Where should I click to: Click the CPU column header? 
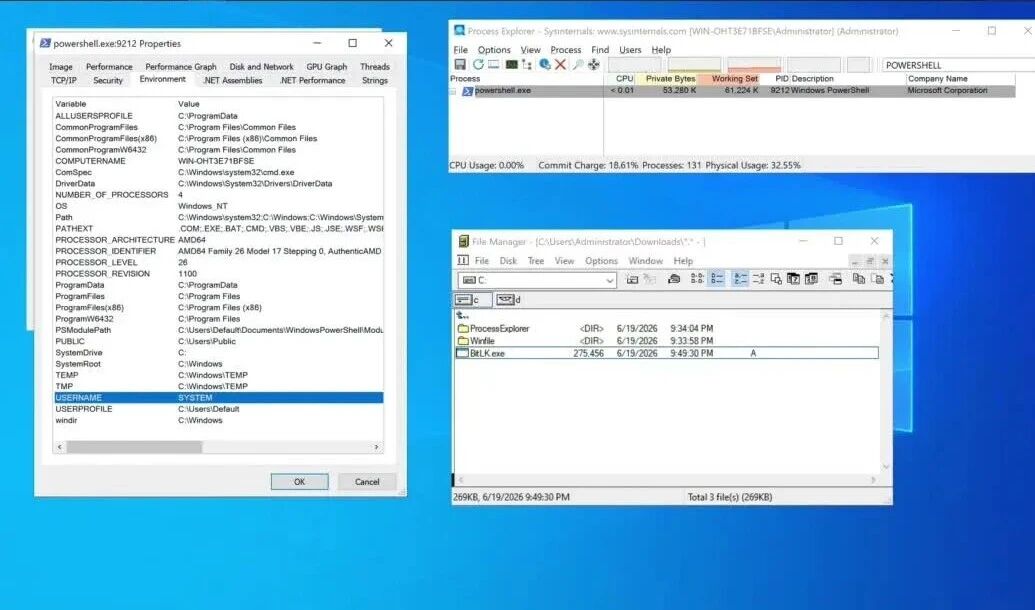pos(620,79)
